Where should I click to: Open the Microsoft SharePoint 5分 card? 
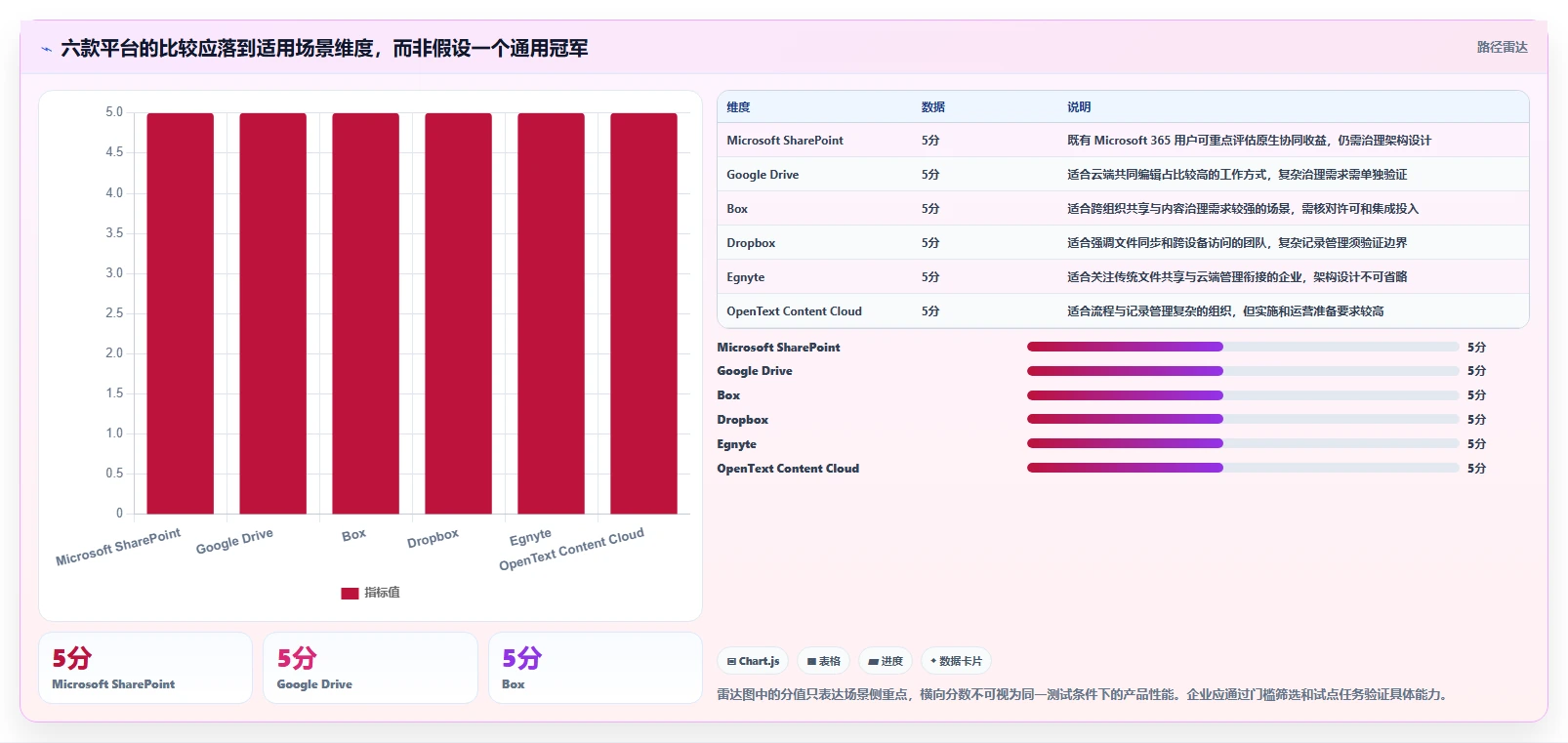click(x=145, y=668)
